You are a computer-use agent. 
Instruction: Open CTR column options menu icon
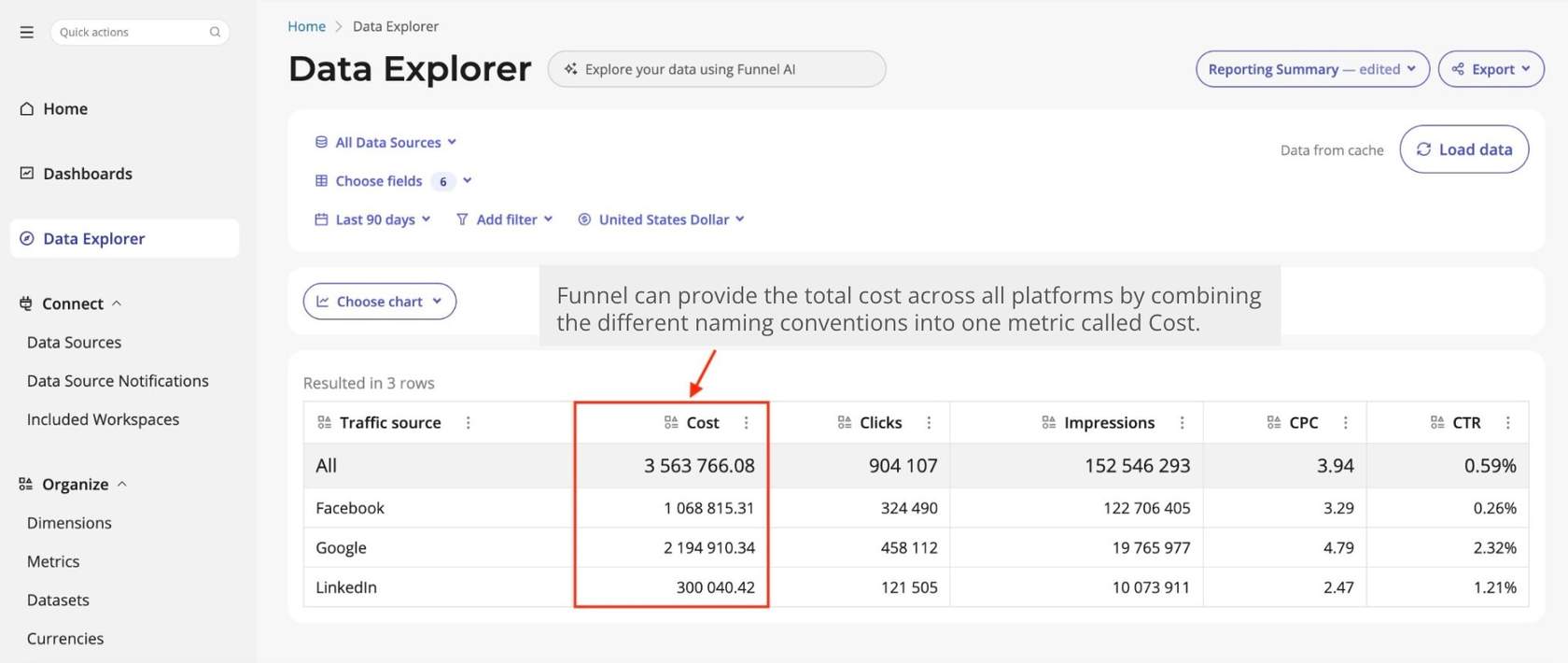pyautogui.click(x=1507, y=423)
